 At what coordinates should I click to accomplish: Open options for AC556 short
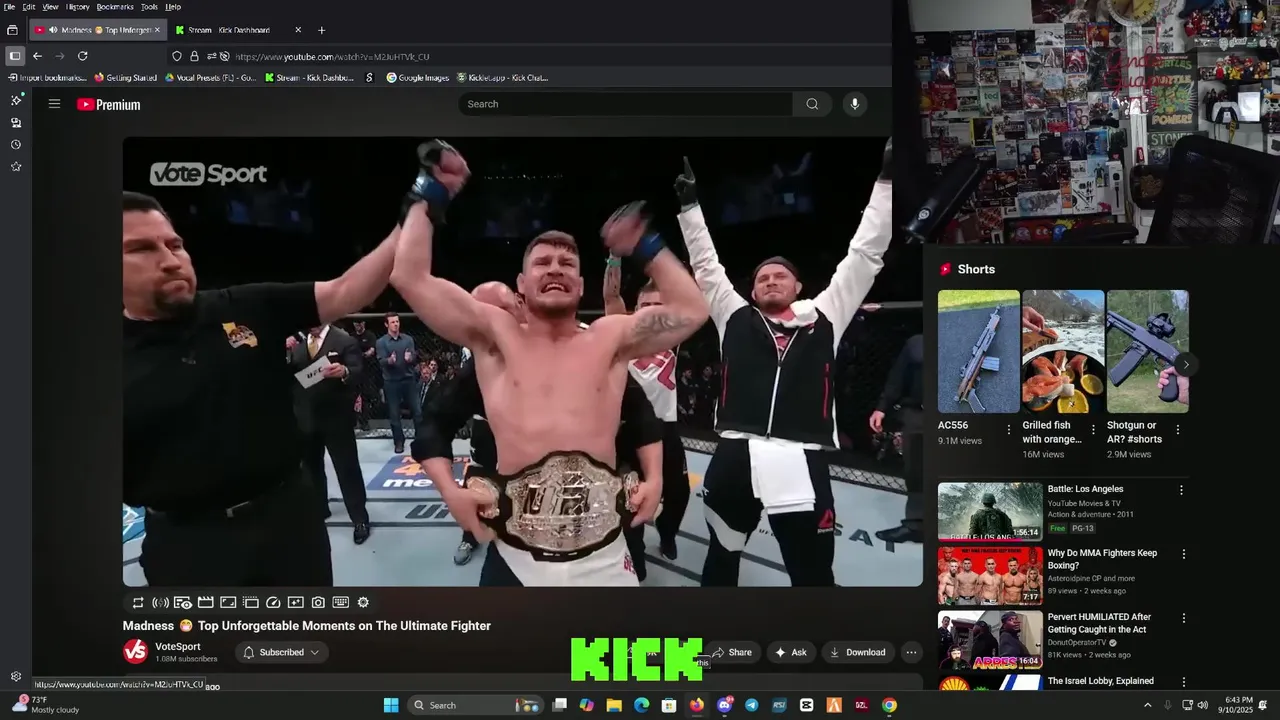pyautogui.click(x=1008, y=430)
